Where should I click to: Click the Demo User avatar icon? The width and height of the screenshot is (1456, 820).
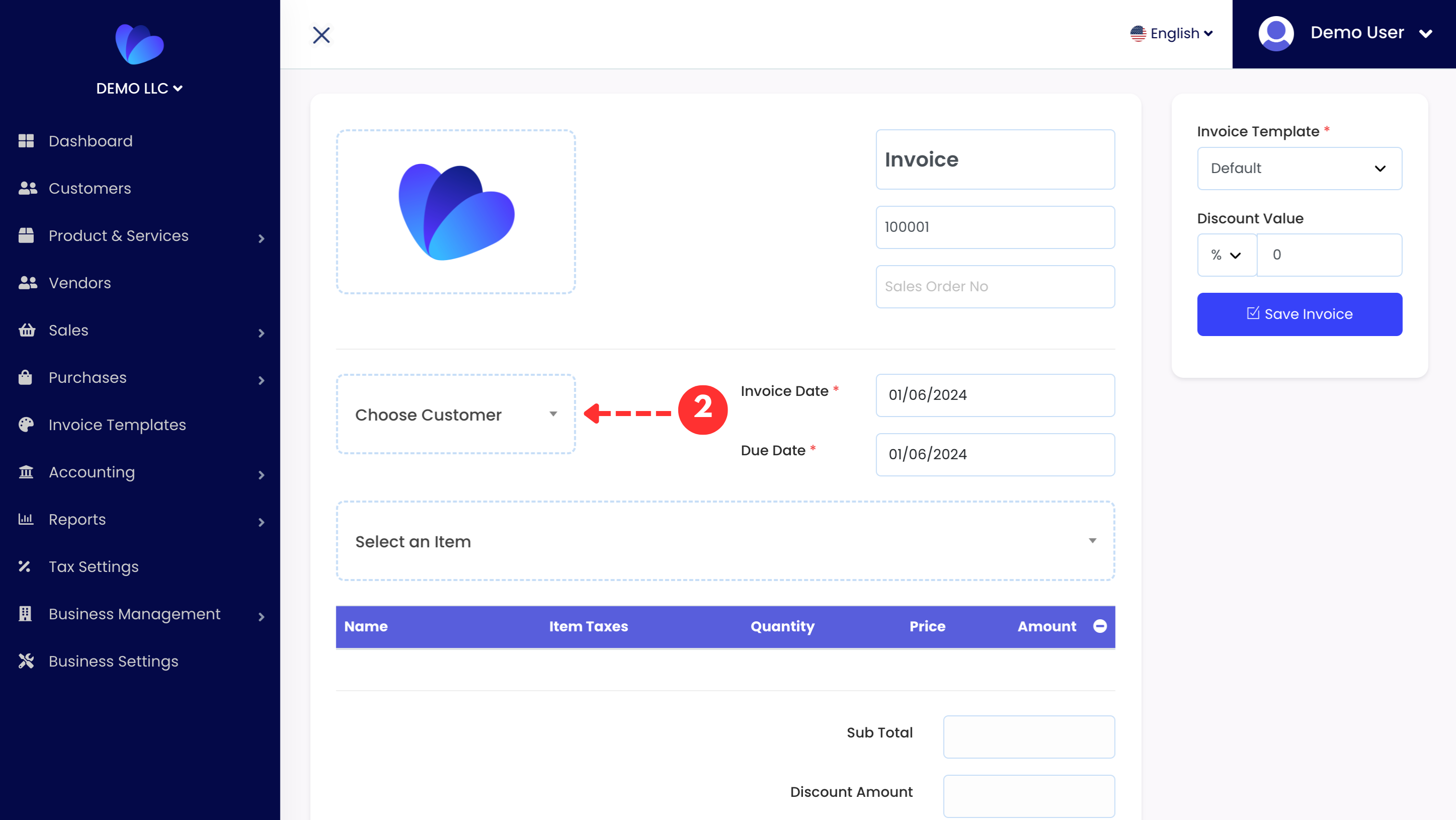tap(1276, 33)
